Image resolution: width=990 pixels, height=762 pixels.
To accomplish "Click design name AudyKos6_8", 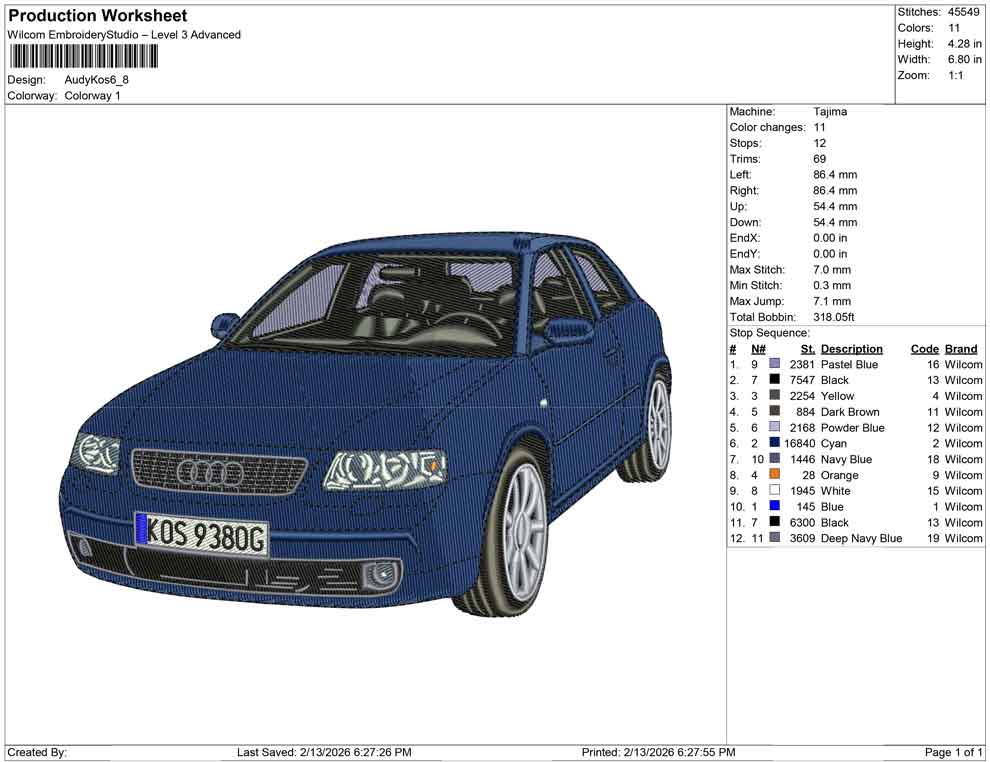I will pyautogui.click(x=97, y=80).
